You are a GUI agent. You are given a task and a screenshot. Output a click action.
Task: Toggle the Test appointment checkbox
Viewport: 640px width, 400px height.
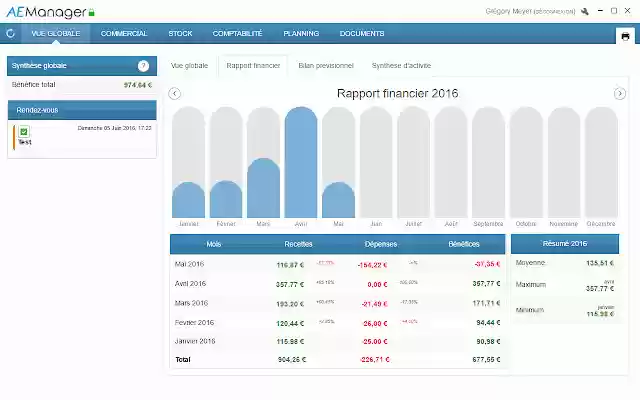point(24,131)
